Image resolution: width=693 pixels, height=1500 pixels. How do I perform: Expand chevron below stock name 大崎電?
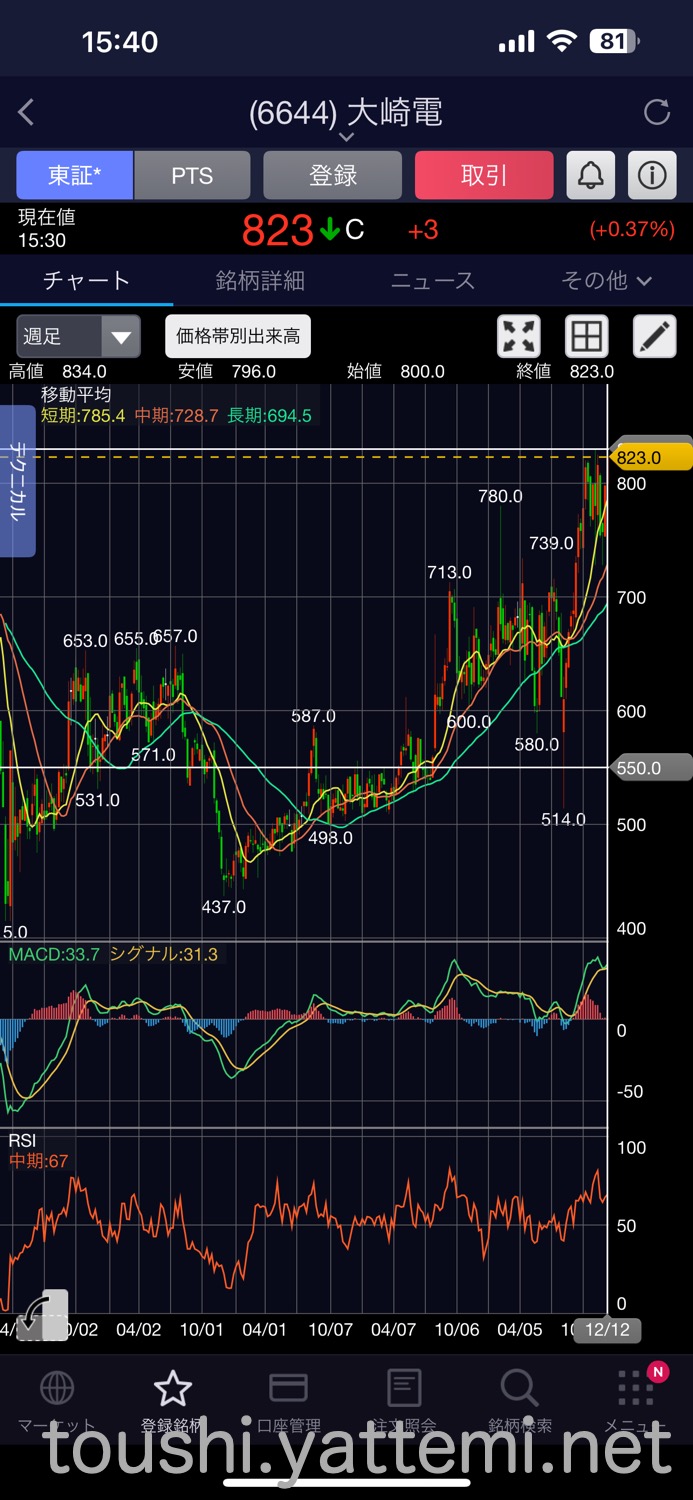click(346, 137)
